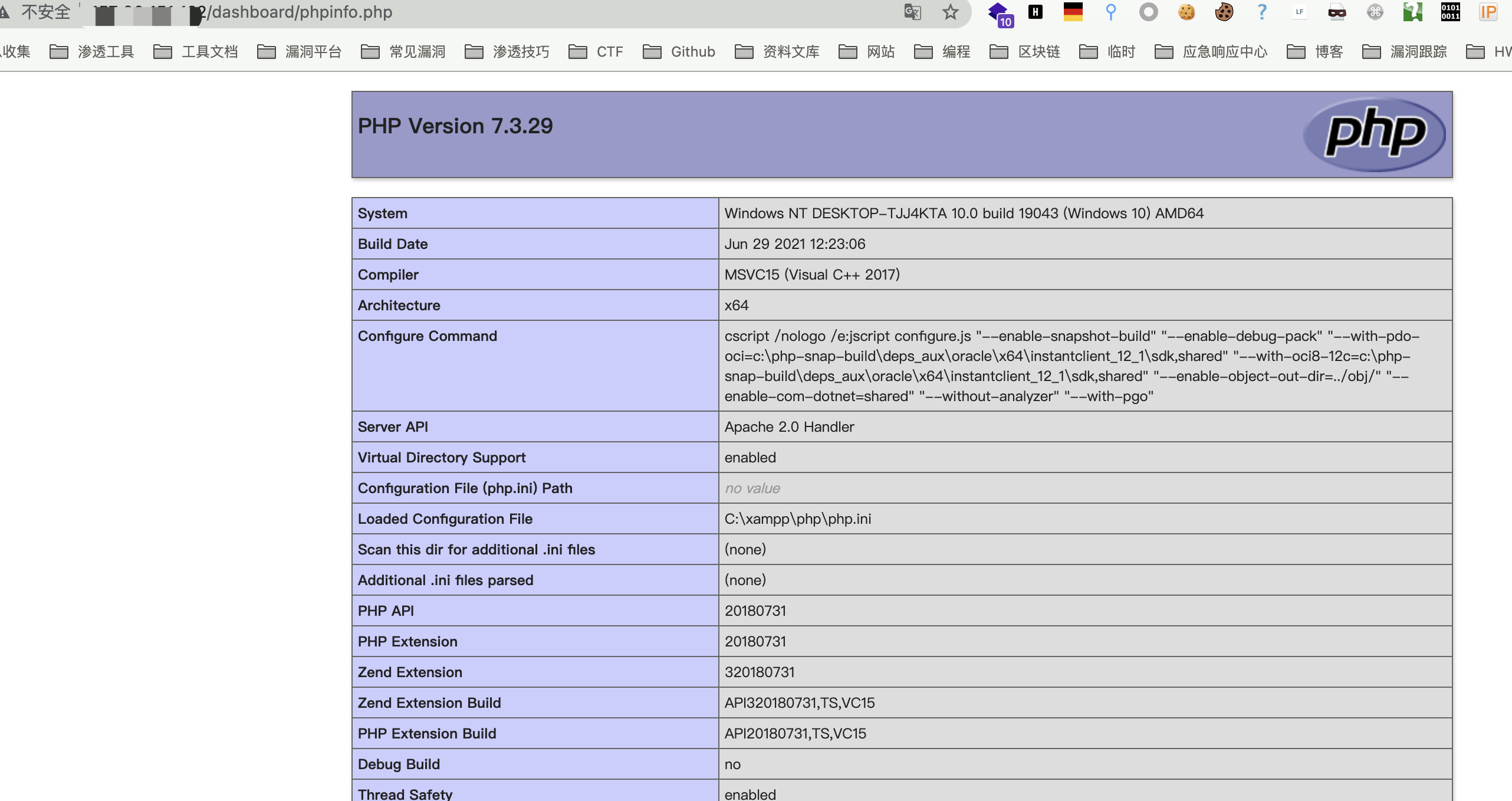Click the C:\xampp\php\php.ini value cell
This screenshot has width=1512, height=801.
tap(797, 518)
